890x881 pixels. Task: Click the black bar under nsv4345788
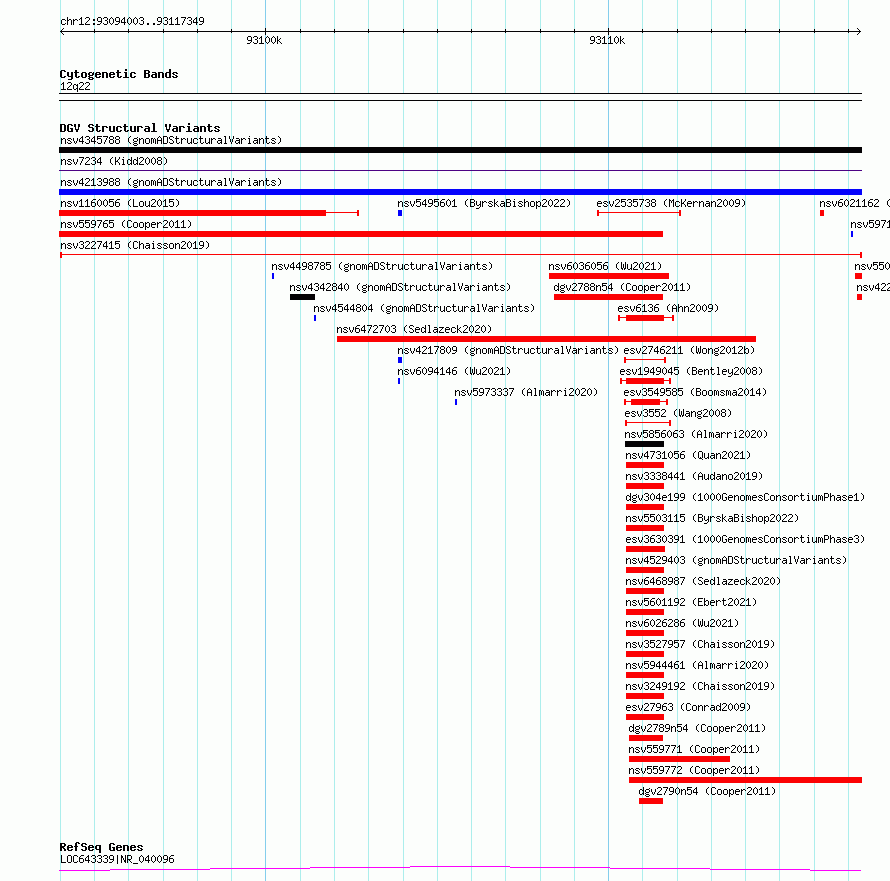click(x=460, y=150)
